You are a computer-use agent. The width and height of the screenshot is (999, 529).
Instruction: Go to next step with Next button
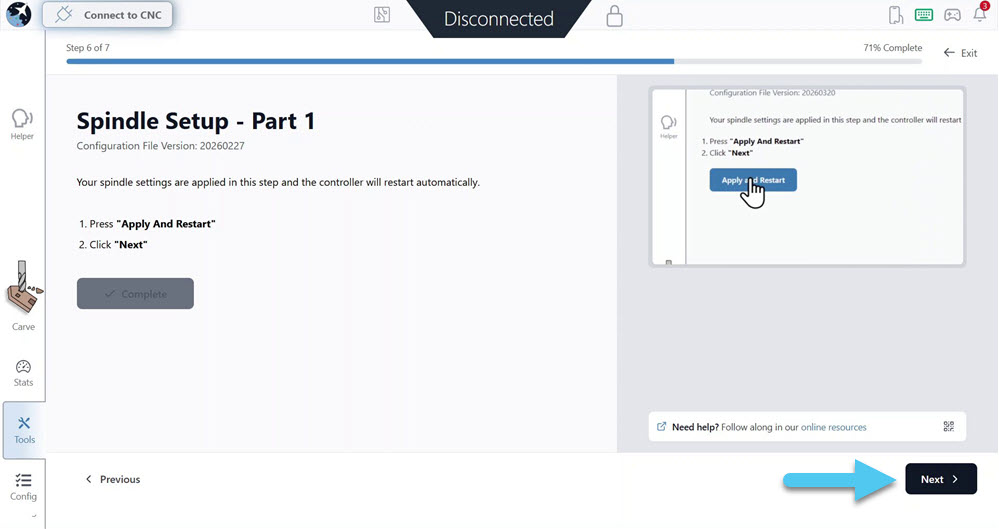[x=940, y=479]
